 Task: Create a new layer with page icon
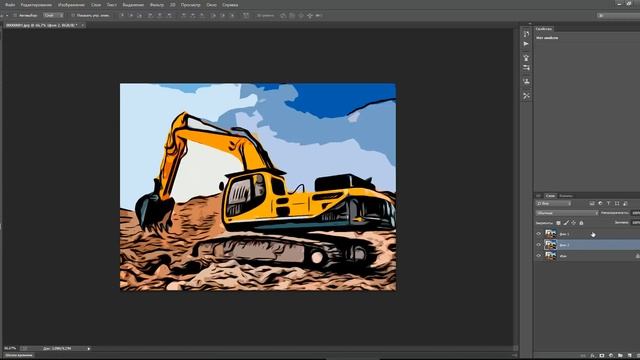[629, 356]
